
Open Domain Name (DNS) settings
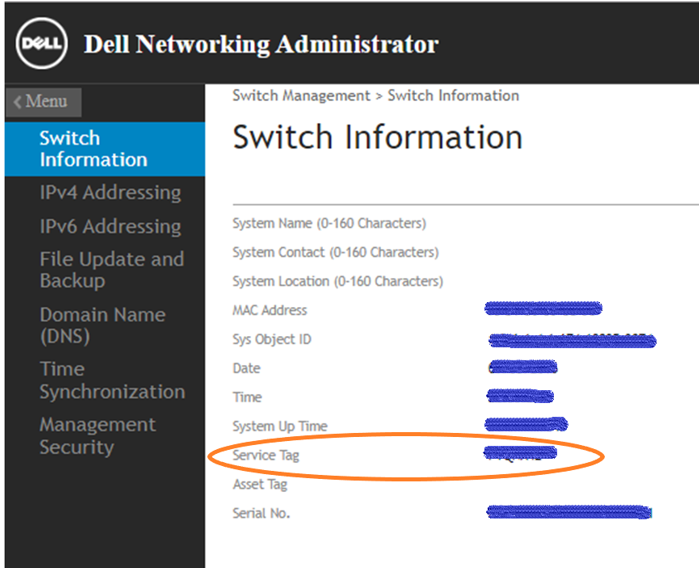pyautogui.click(x=102, y=325)
